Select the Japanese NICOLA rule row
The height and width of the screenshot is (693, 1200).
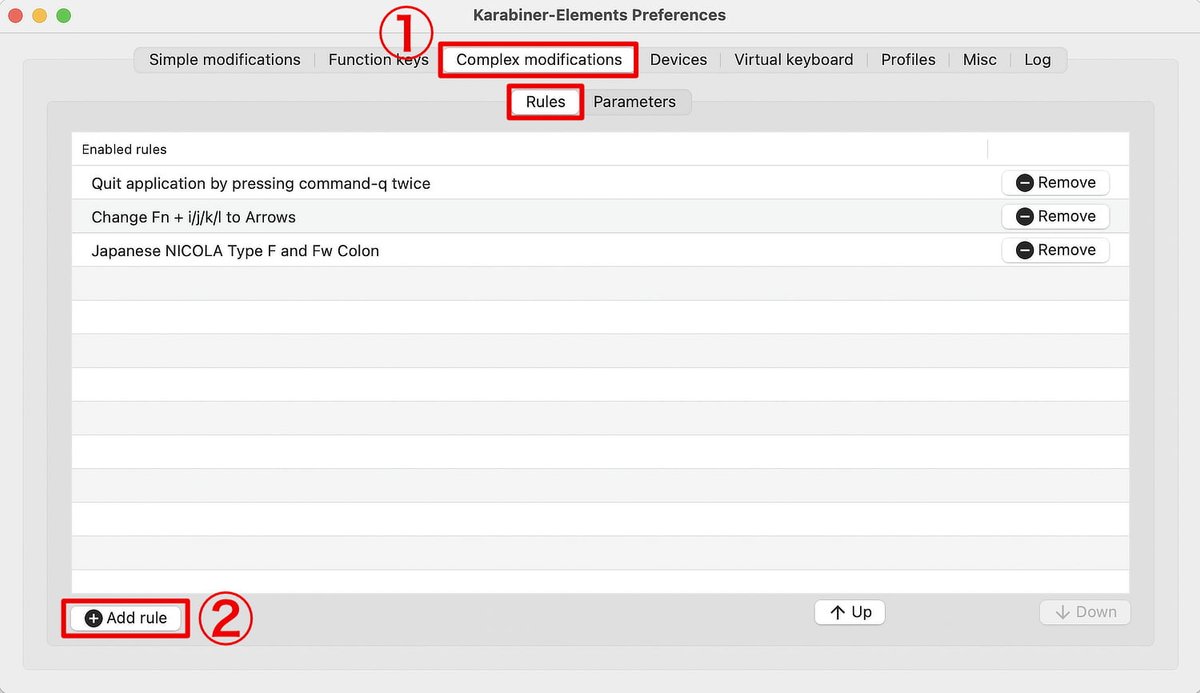[x=400, y=250]
